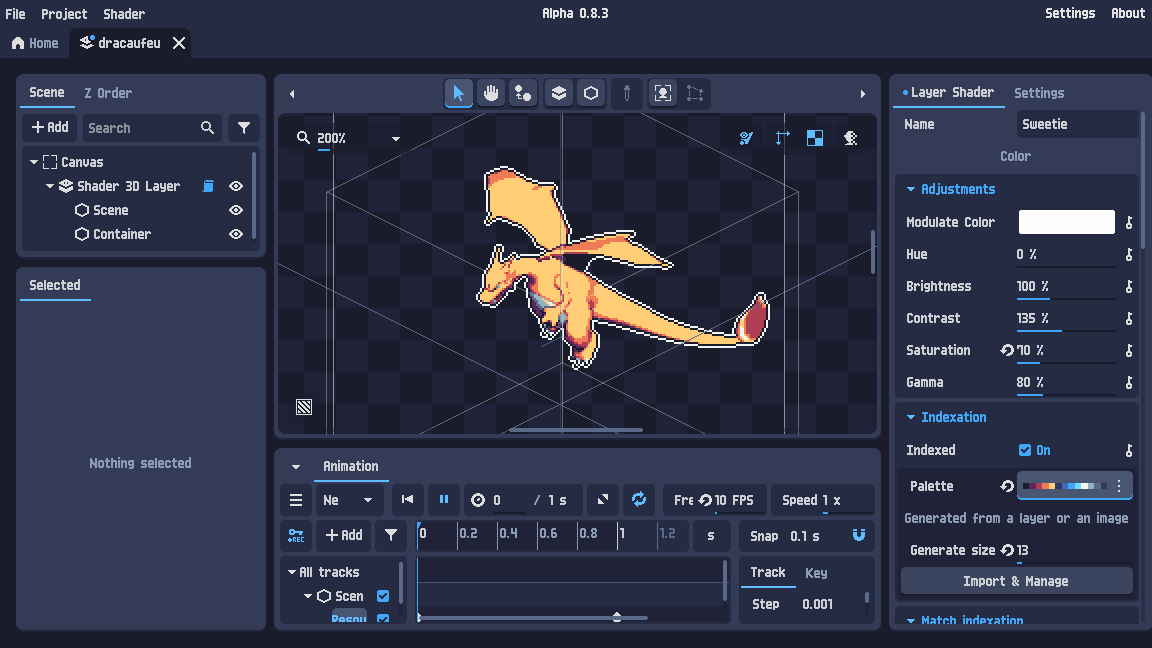Click Add track button in Animation
This screenshot has height=648, width=1152.
(344, 536)
